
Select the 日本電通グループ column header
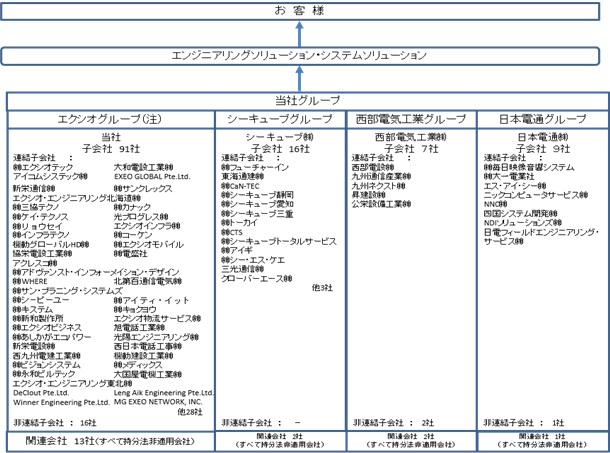(x=543, y=119)
